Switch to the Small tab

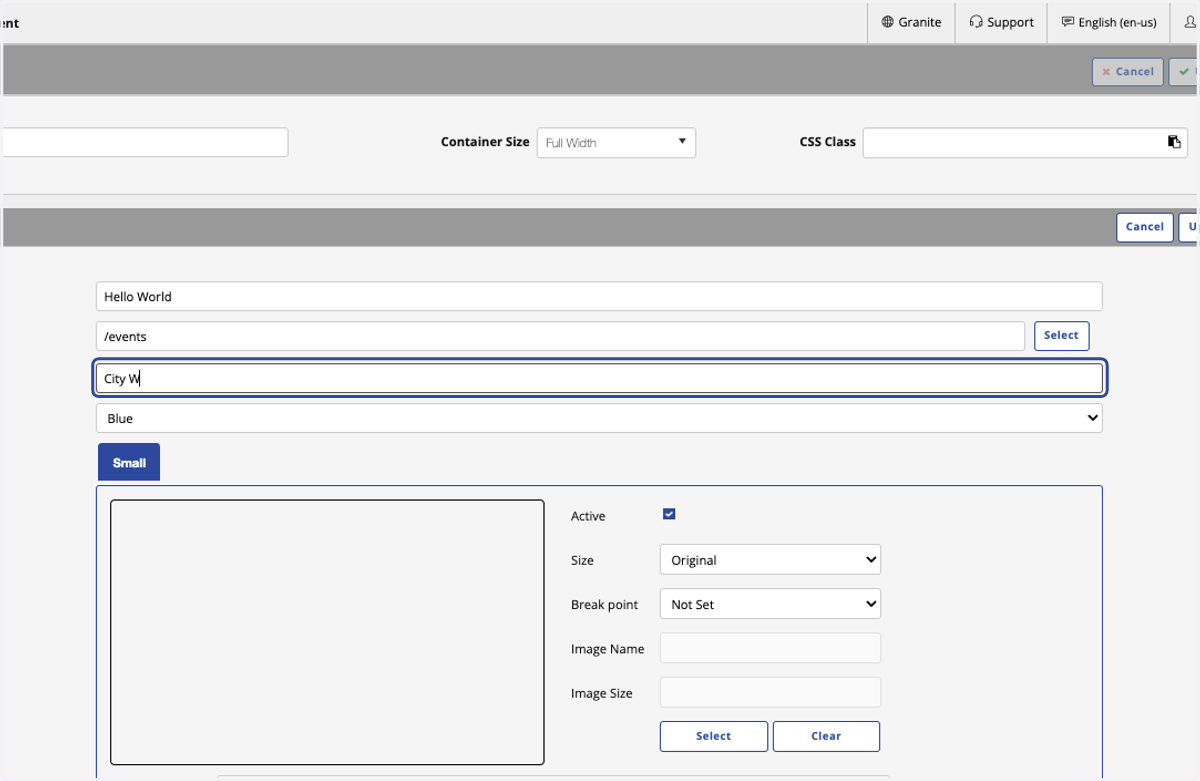click(x=129, y=463)
